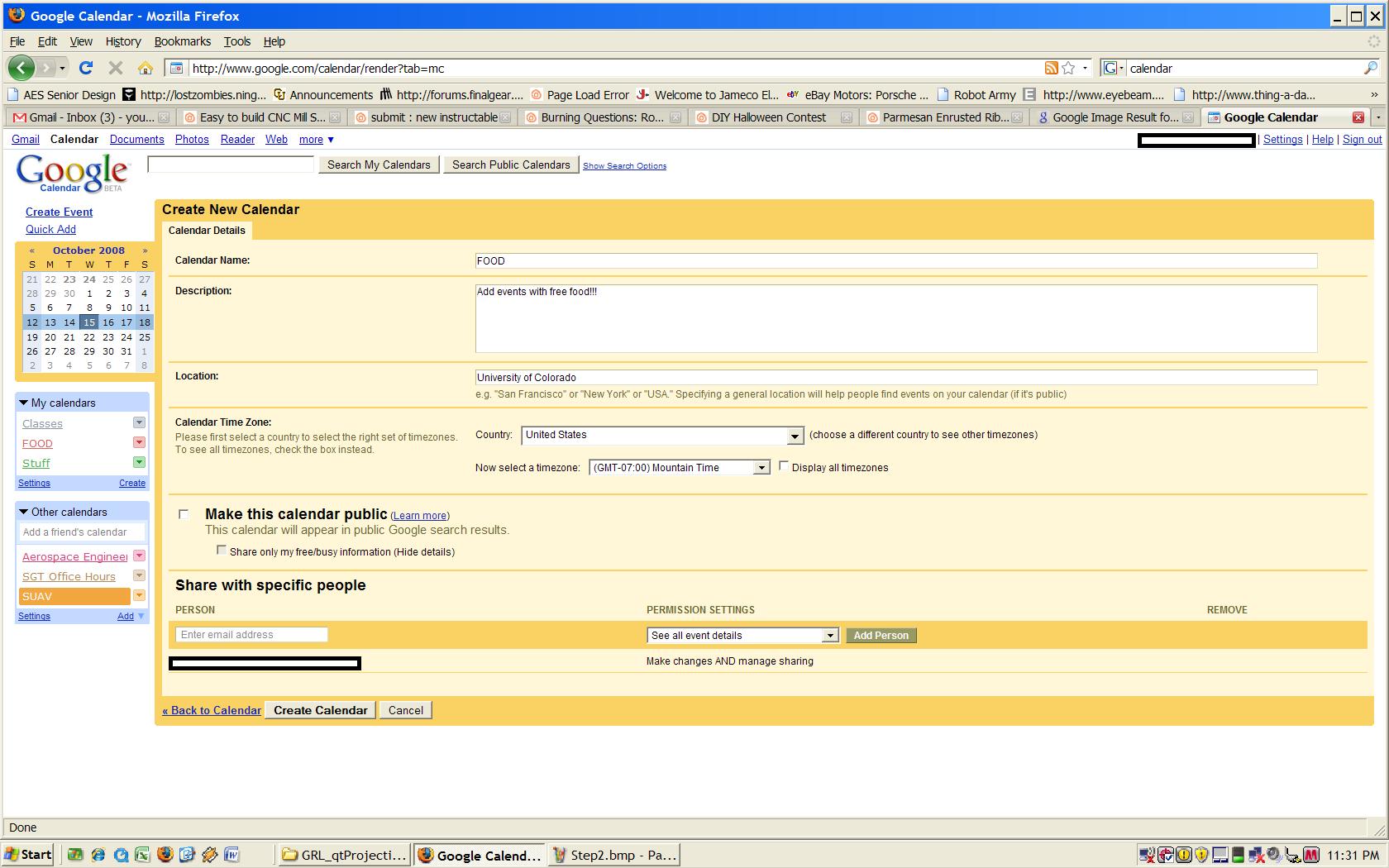Open the Classes calendar options arrow
The image size is (1389, 868).
point(139,422)
